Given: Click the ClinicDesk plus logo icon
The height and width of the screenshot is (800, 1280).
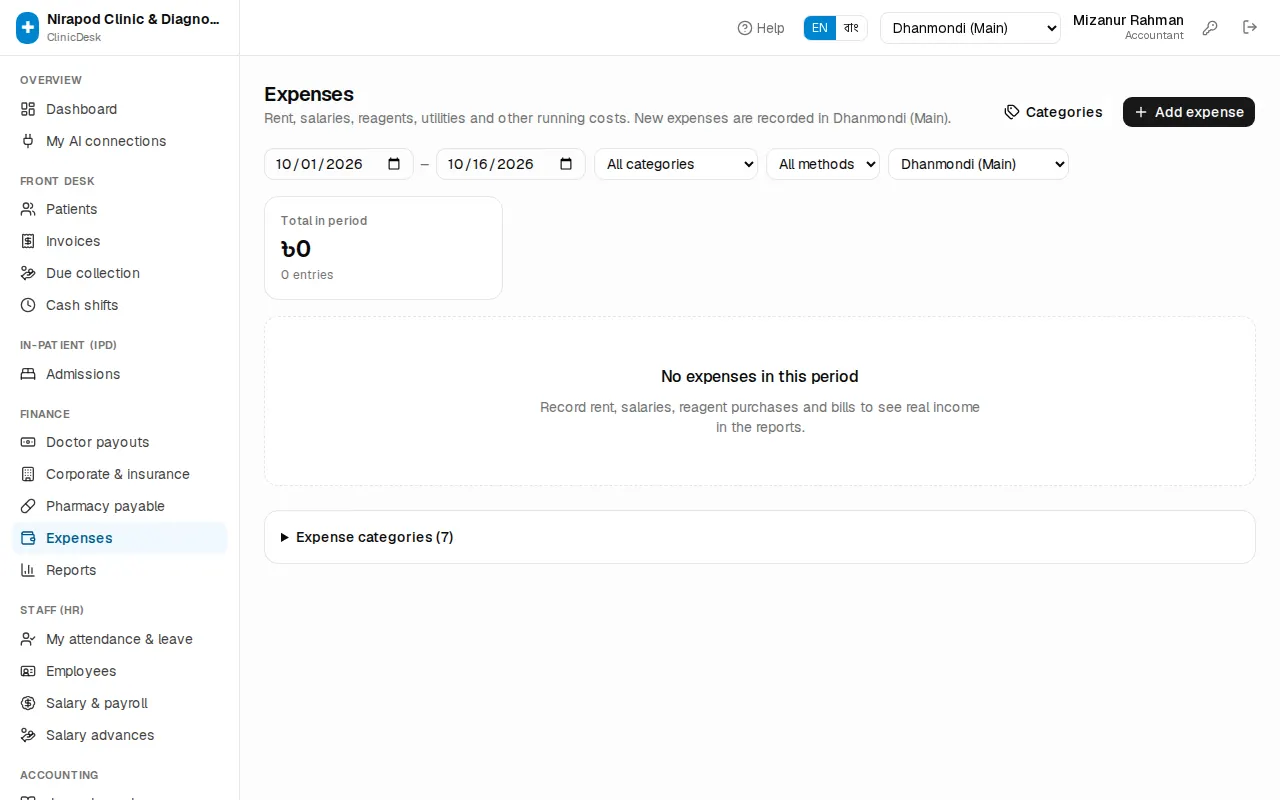Looking at the screenshot, I should pyautogui.click(x=28, y=28).
